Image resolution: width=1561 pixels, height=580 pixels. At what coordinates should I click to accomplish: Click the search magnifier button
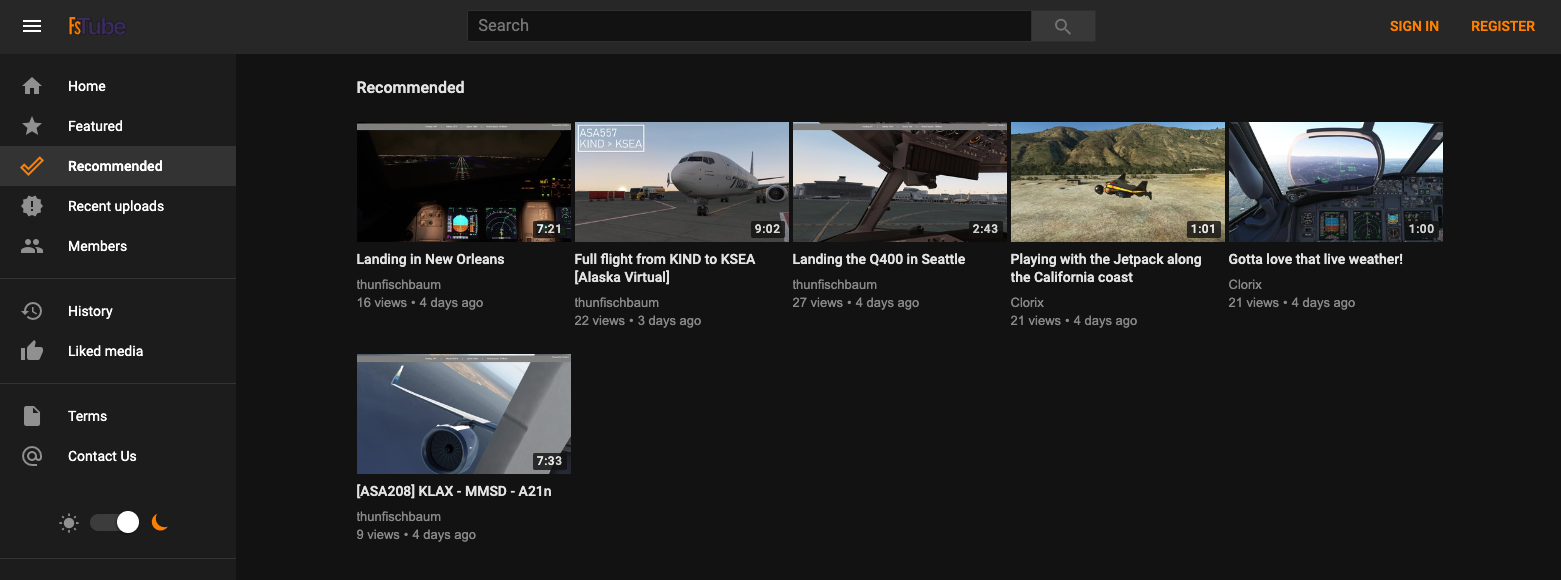coord(1063,26)
